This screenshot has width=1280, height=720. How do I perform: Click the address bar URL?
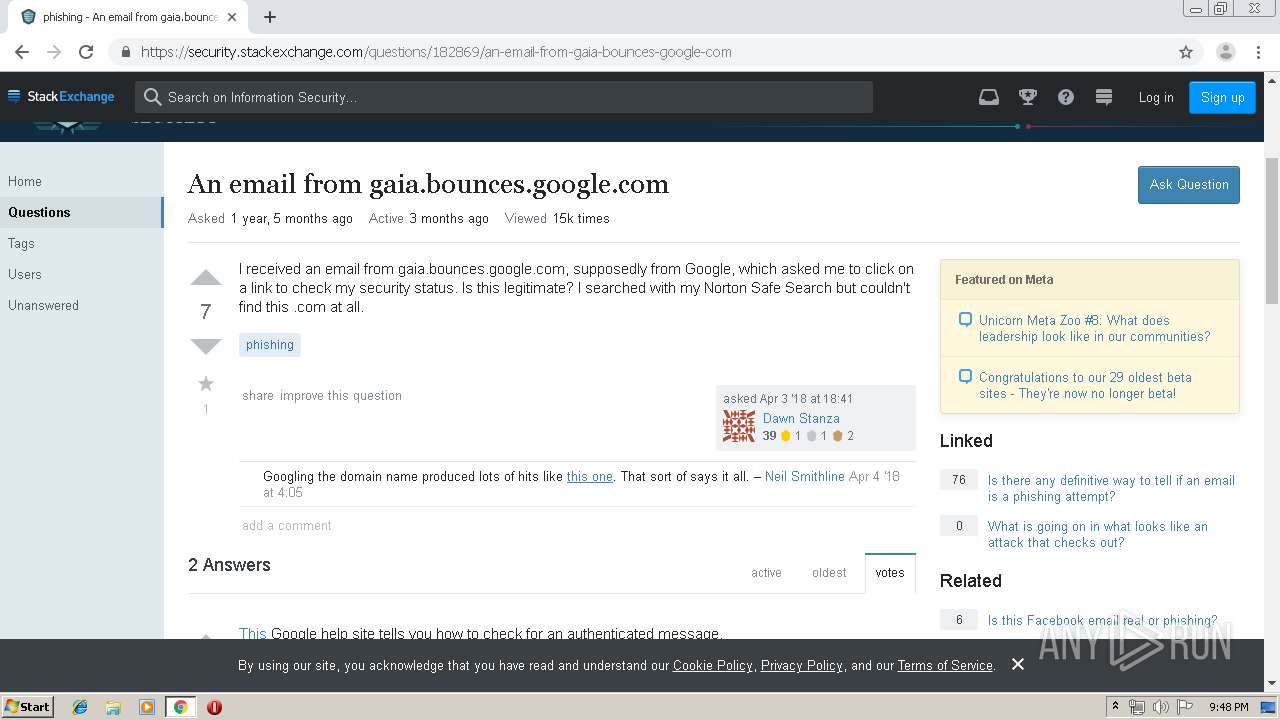pos(436,52)
